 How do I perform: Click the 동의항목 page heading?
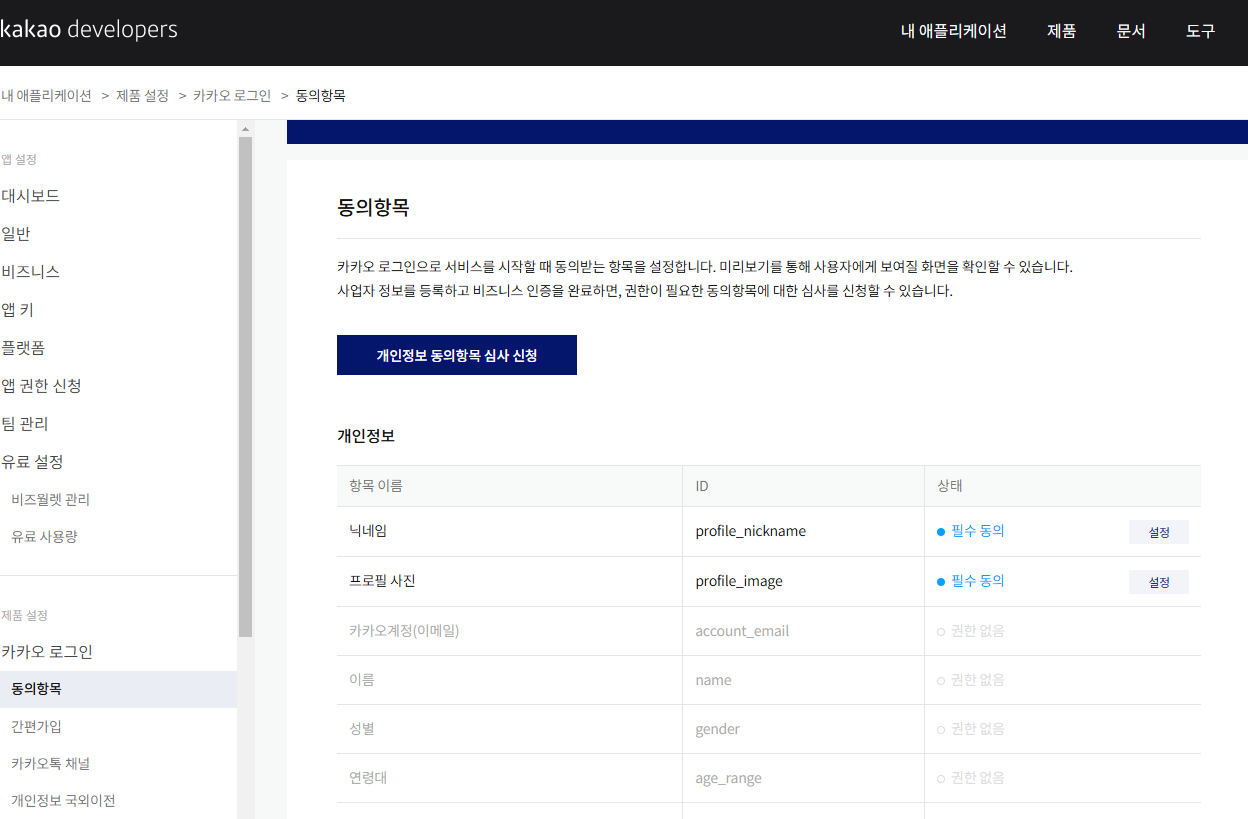click(373, 208)
